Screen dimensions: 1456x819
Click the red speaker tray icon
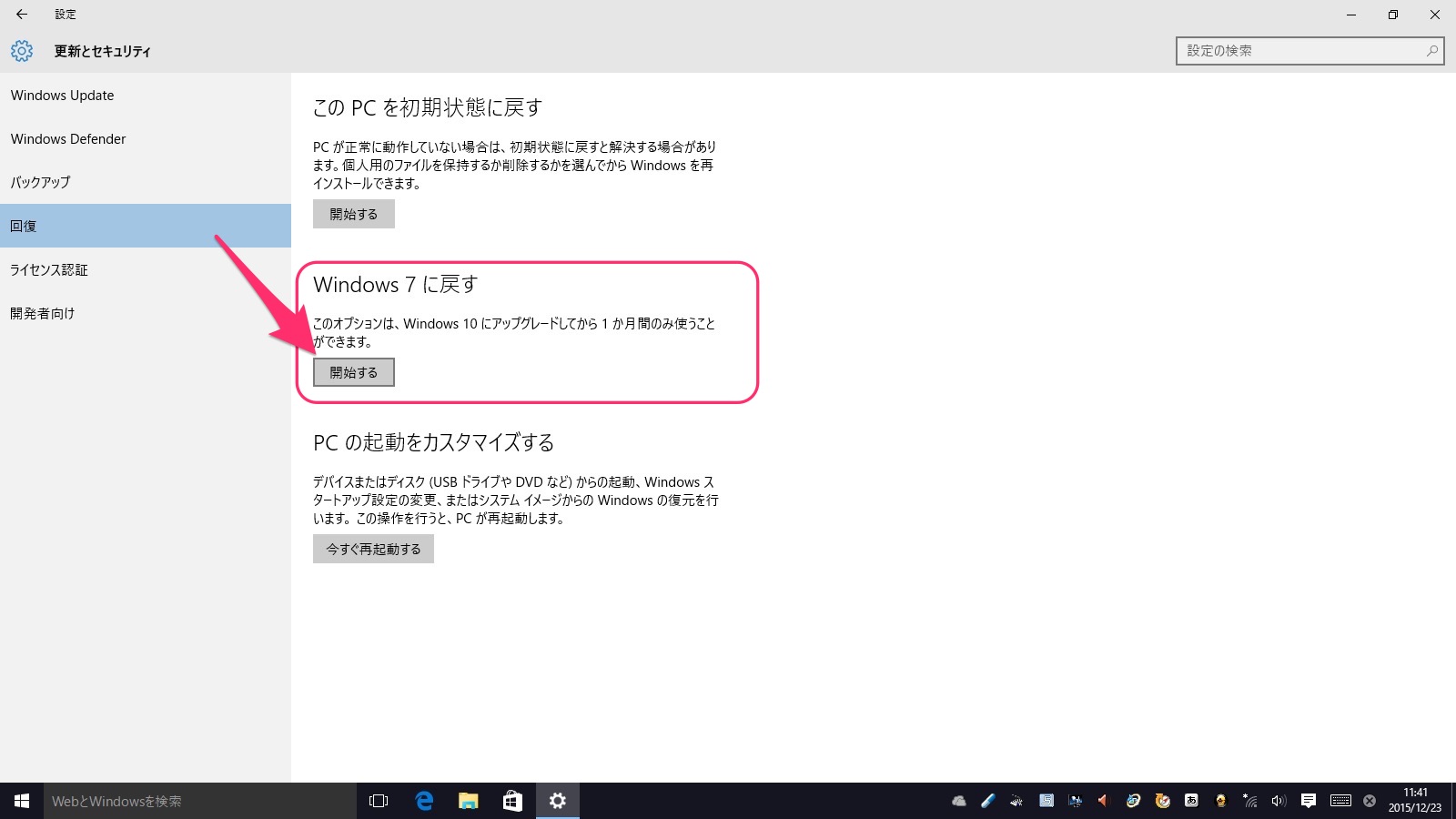tap(1103, 801)
